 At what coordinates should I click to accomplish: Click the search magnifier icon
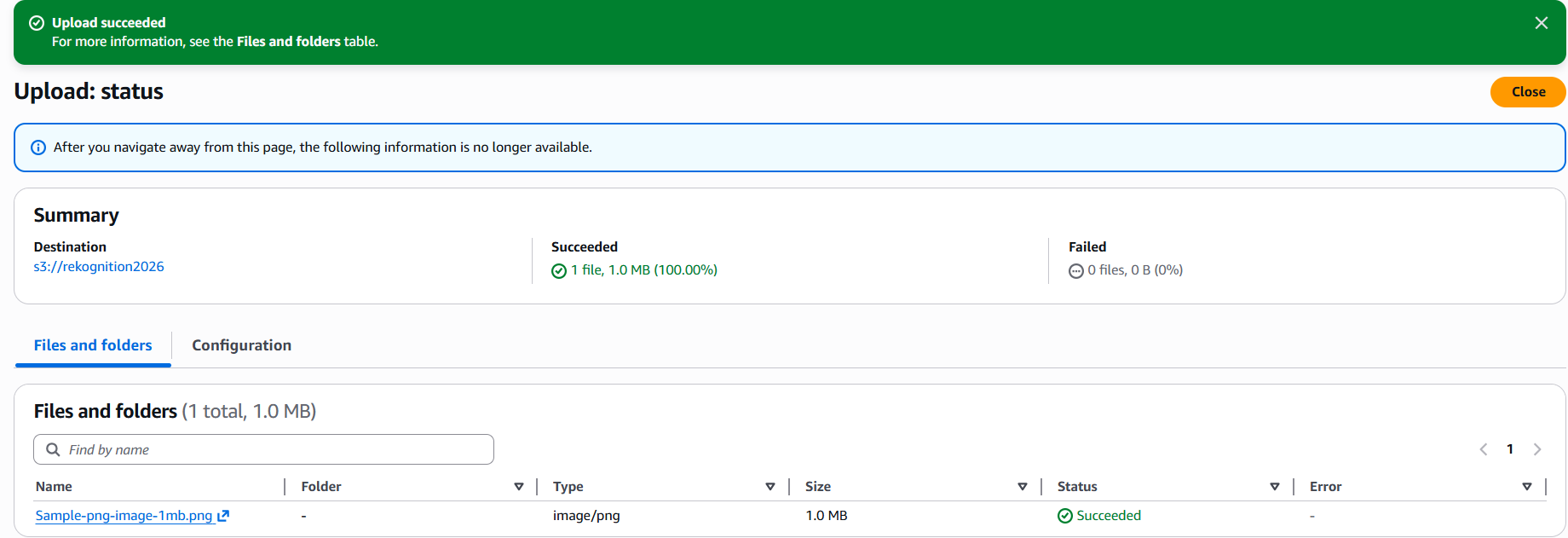53,449
